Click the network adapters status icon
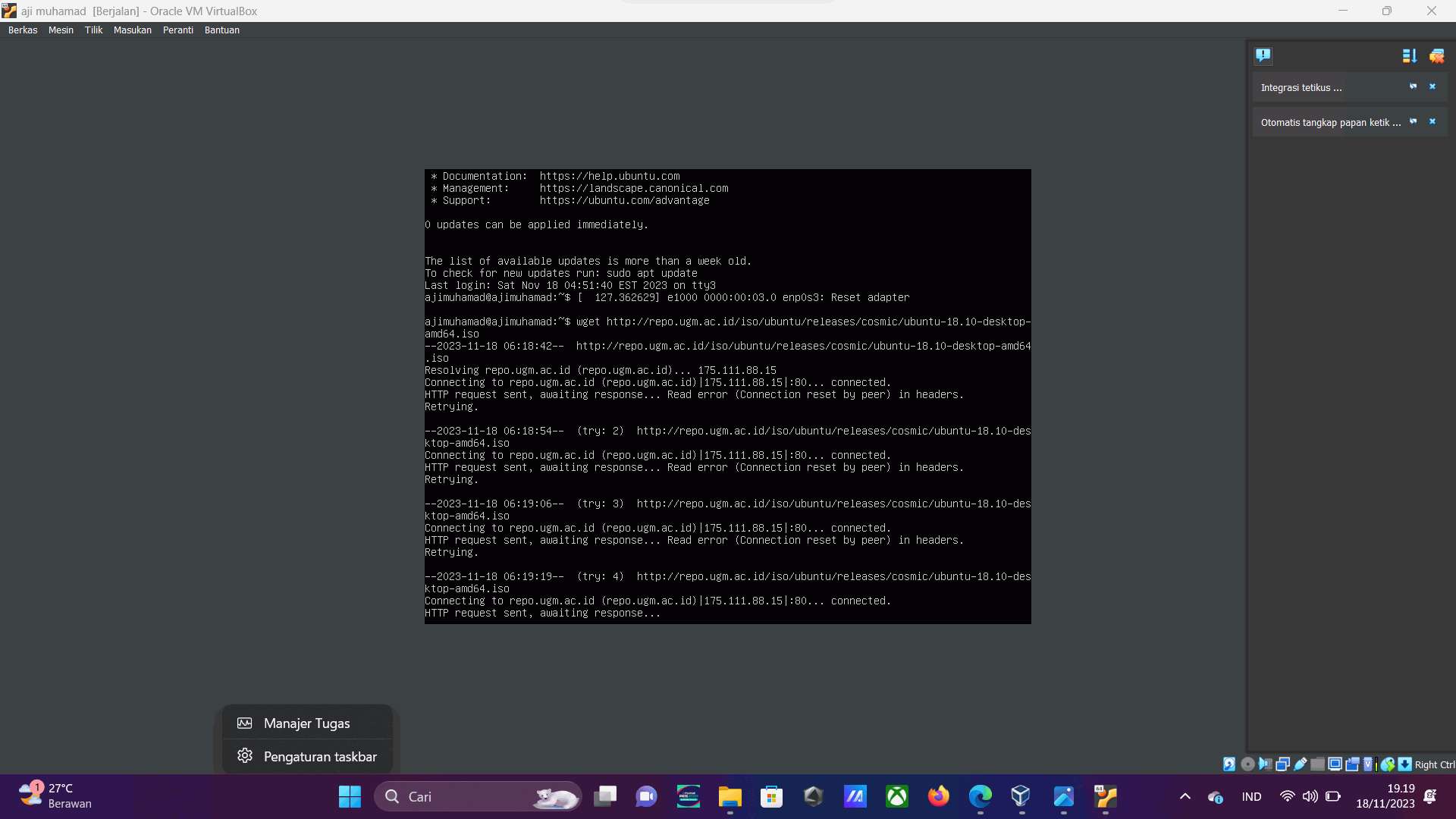The width and height of the screenshot is (1456, 819). pos(1282,764)
